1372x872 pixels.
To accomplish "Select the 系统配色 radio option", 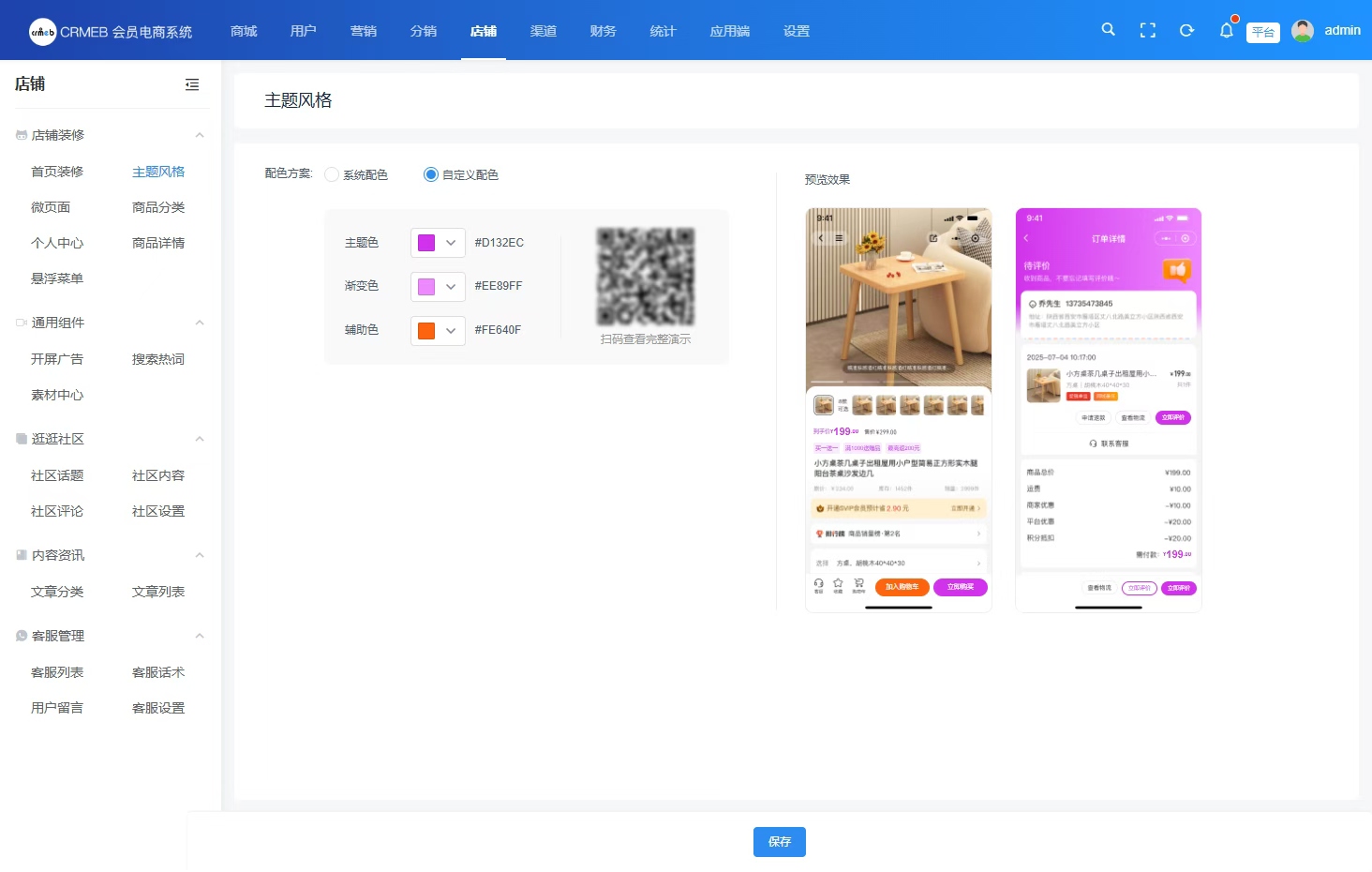I will click(x=332, y=174).
